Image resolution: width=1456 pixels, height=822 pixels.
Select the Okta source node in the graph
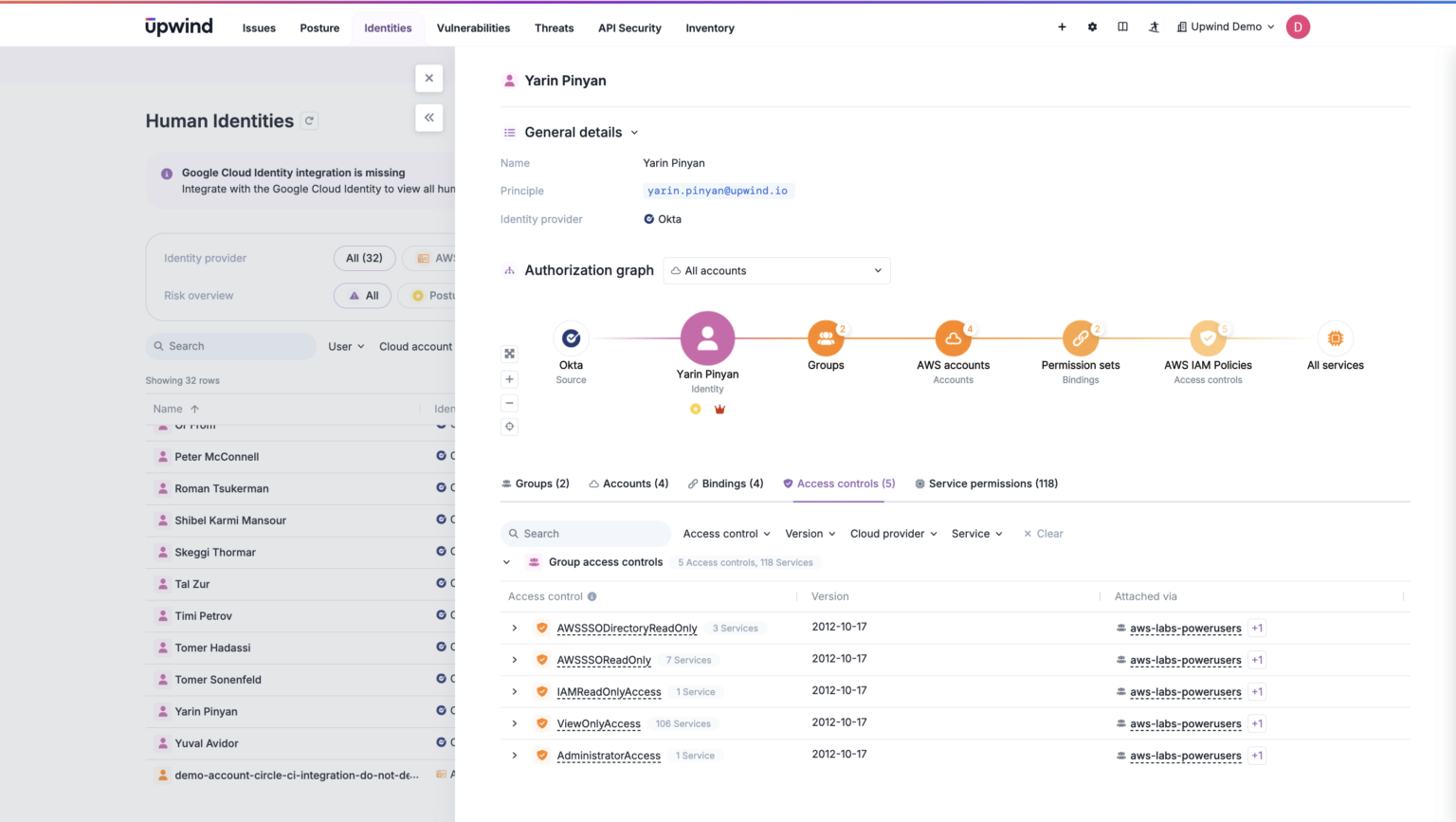click(571, 338)
